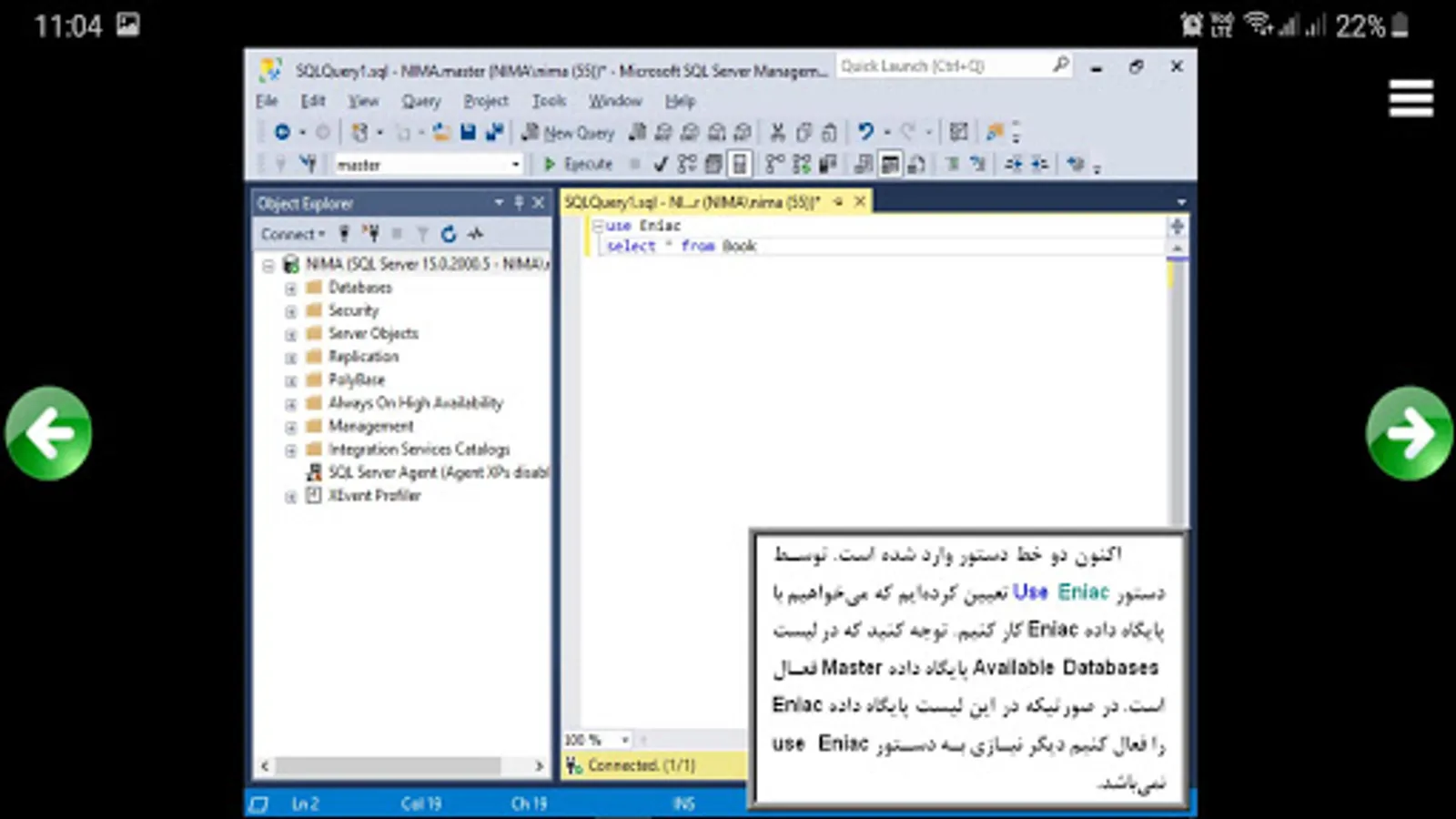Image resolution: width=1456 pixels, height=819 pixels.
Task: Click the Database Engine Query icon
Action: pos(637,132)
